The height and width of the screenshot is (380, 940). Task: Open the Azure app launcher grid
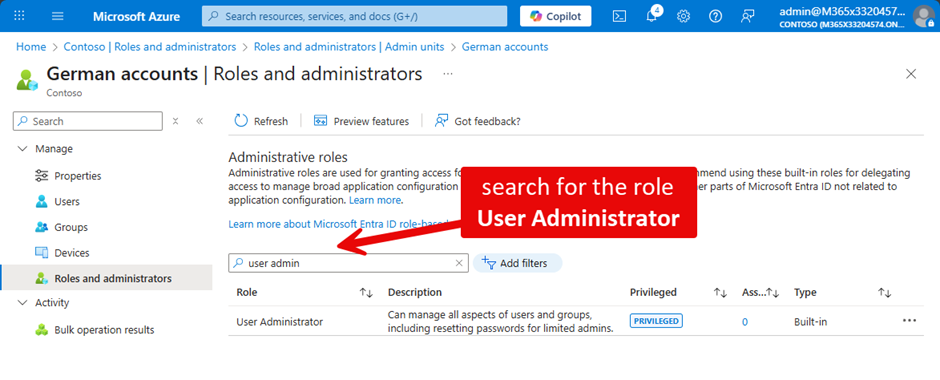pos(19,16)
